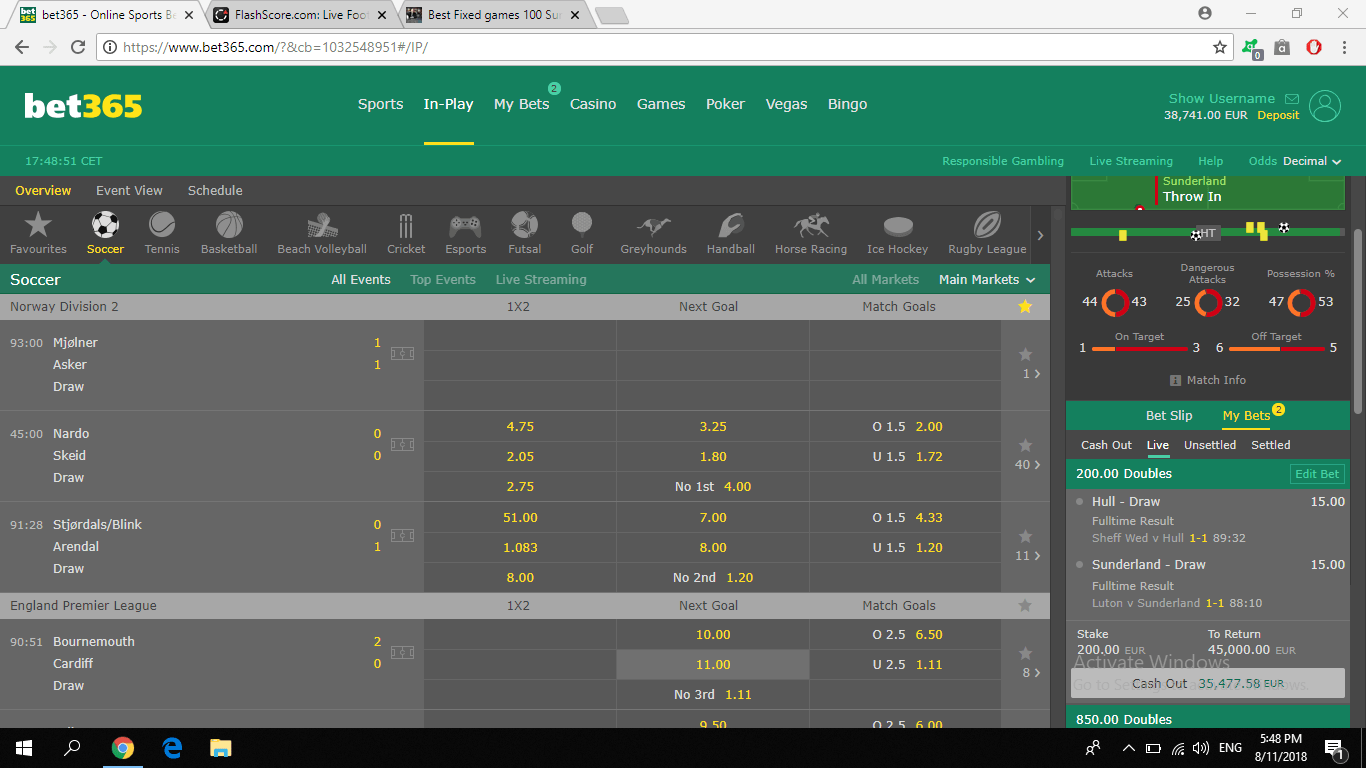Switch to the Bet Slip tab
The width and height of the screenshot is (1366, 768).
(1169, 415)
